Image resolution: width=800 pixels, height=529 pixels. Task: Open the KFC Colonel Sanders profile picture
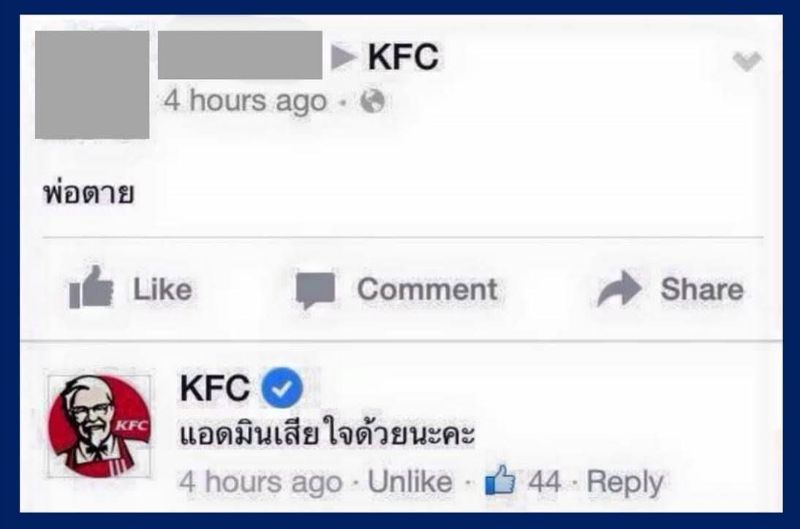pyautogui.click(x=99, y=426)
